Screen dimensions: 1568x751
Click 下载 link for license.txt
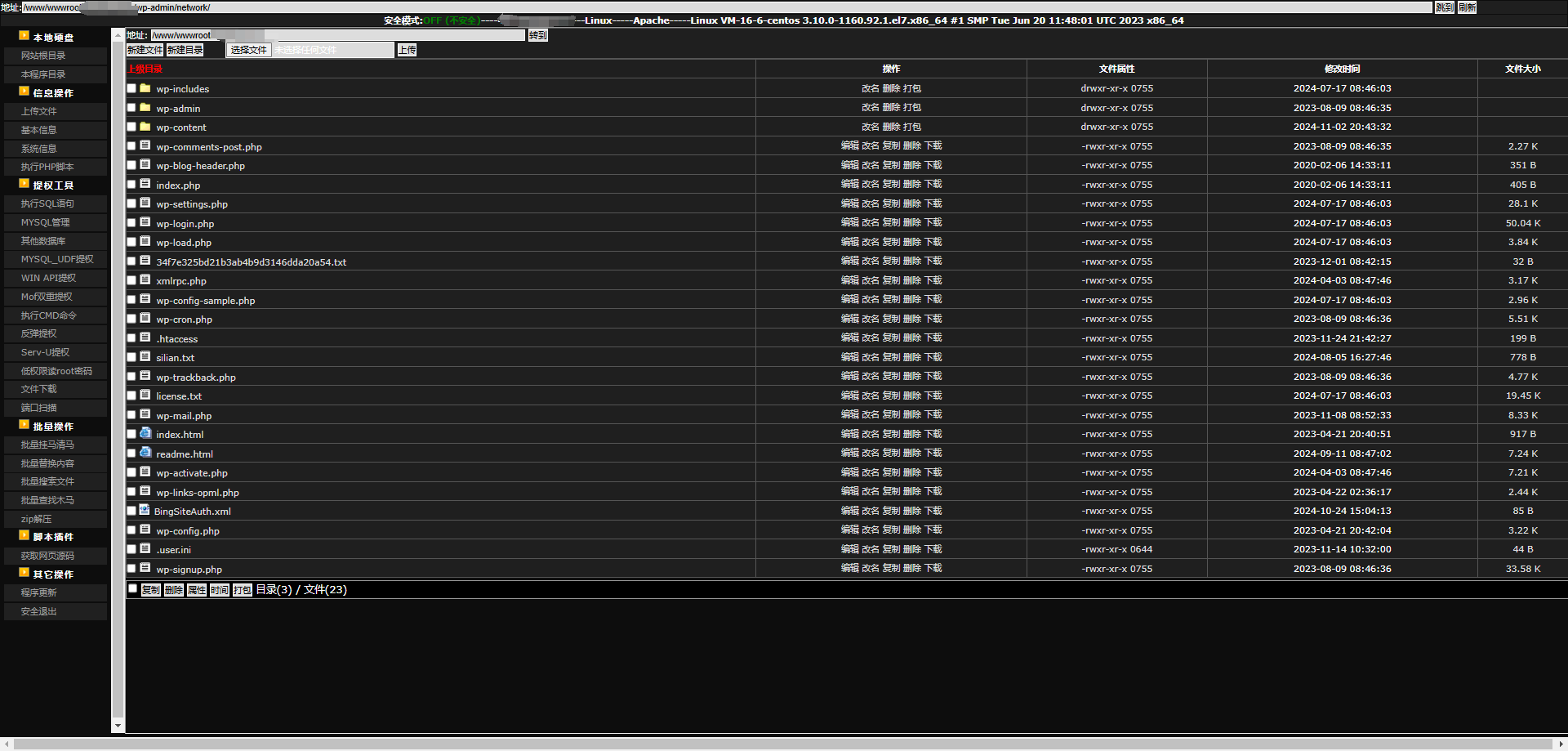coord(933,396)
